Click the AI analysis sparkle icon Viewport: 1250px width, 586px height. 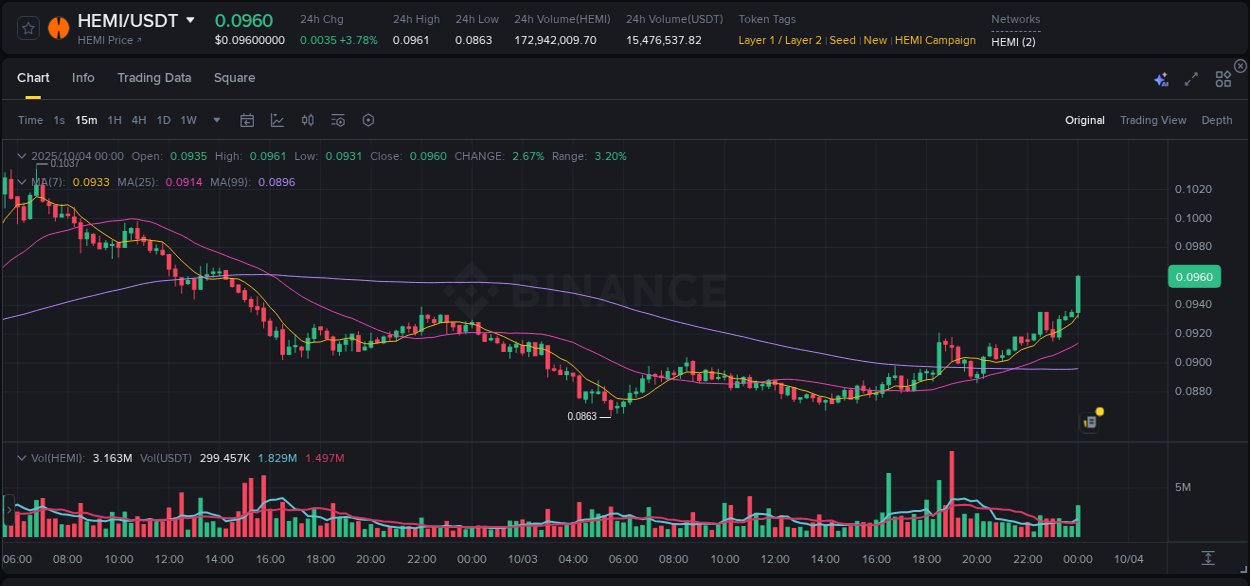coord(1161,79)
